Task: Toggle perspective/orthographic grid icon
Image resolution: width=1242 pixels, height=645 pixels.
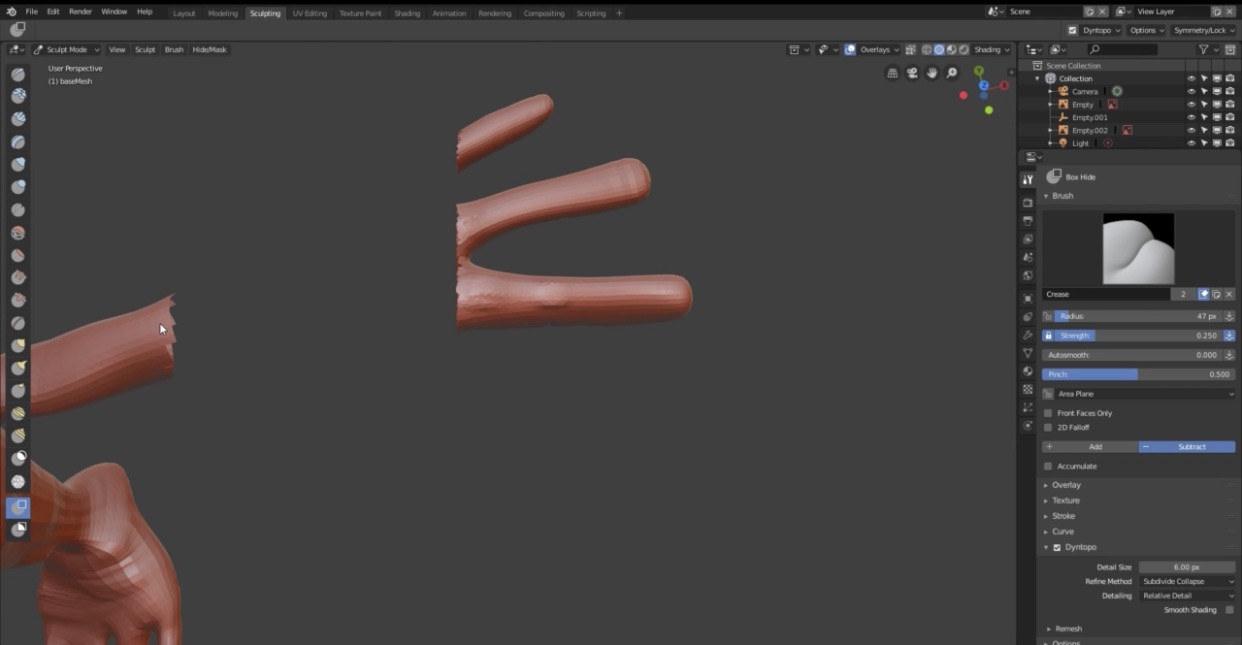Action: tap(892, 73)
